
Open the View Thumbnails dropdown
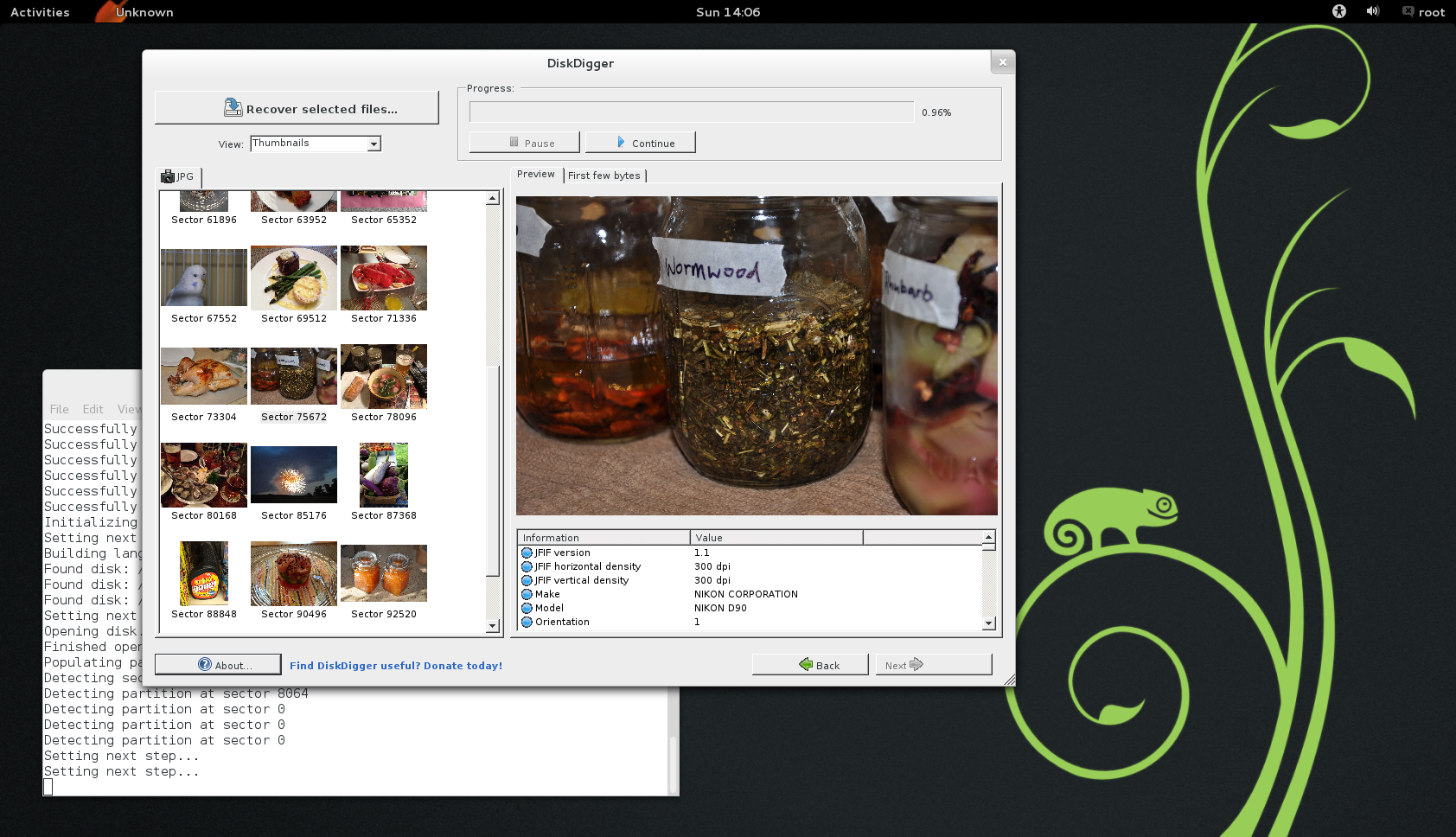pyautogui.click(x=316, y=144)
